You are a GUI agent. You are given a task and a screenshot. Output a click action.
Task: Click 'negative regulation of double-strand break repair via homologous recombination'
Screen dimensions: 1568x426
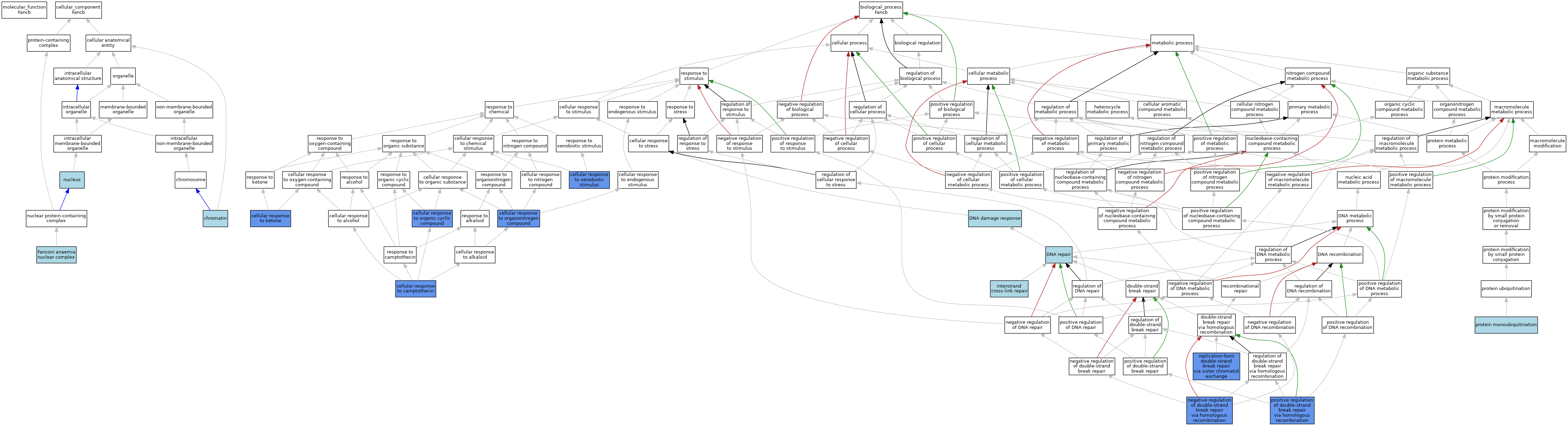pyautogui.click(x=1209, y=411)
